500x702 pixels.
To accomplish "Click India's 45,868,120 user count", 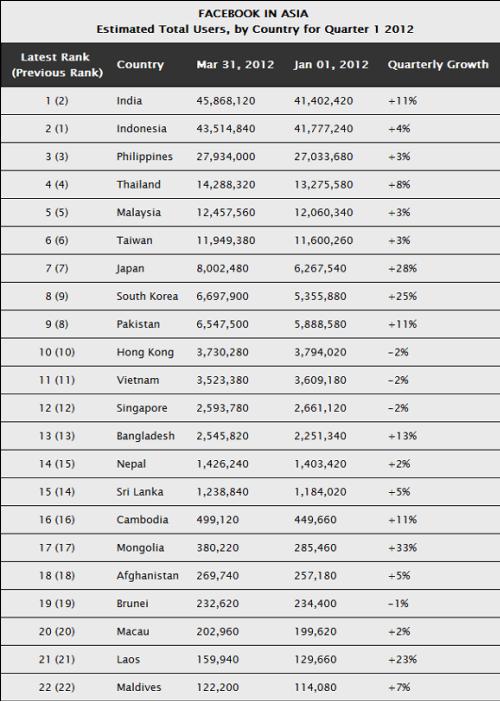I will click(226, 101).
